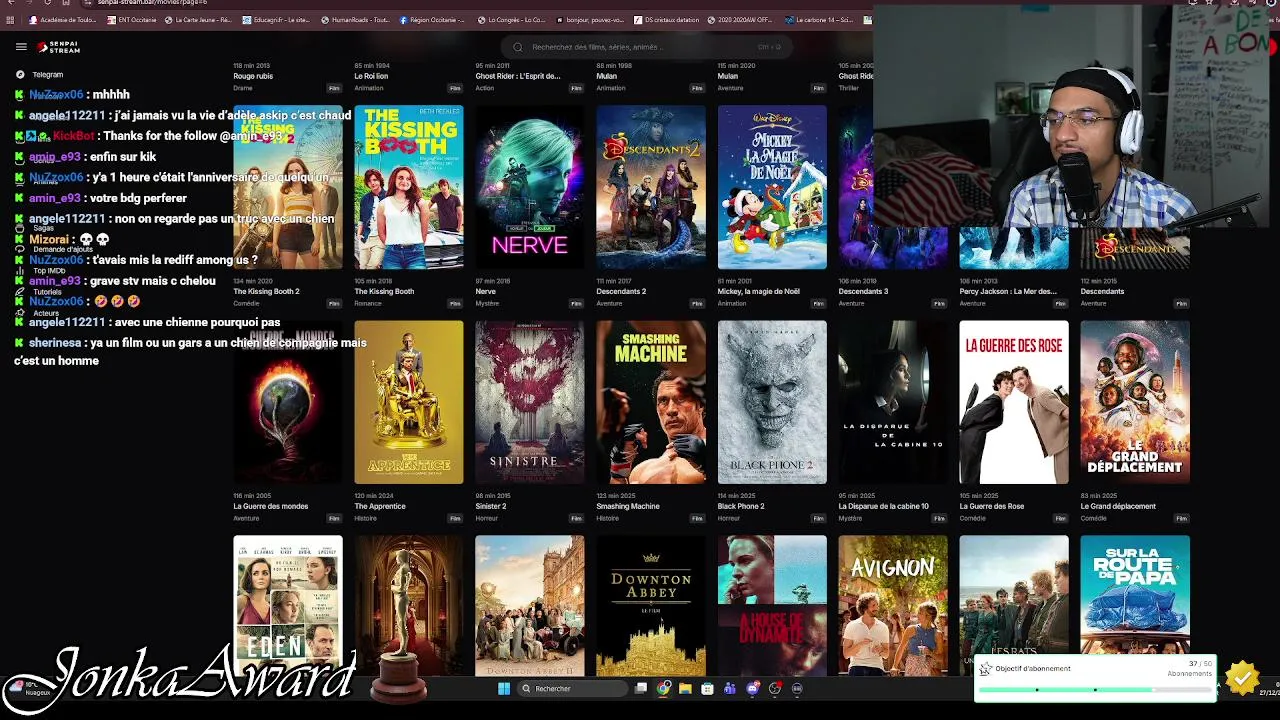Image resolution: width=1280 pixels, height=720 pixels.
Task: Click the Senpai Stream logo
Action: [58, 46]
